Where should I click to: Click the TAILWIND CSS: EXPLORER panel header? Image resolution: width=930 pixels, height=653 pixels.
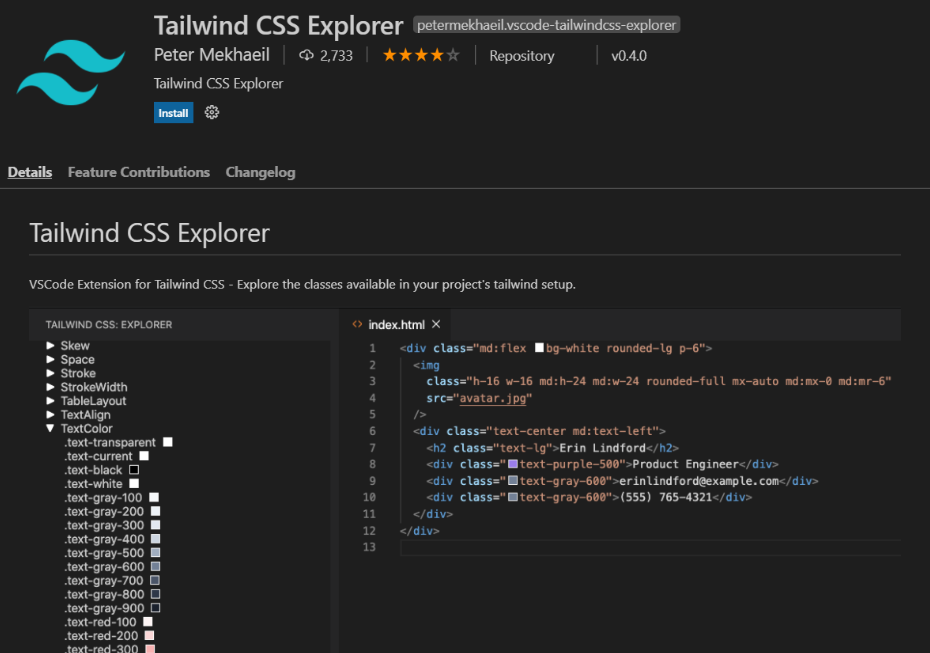coord(109,324)
